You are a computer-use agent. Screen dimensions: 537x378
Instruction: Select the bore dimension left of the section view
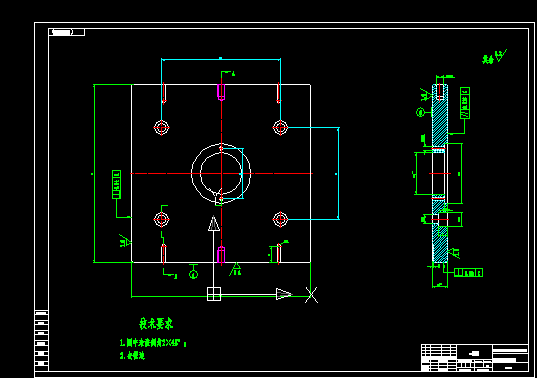point(415,174)
